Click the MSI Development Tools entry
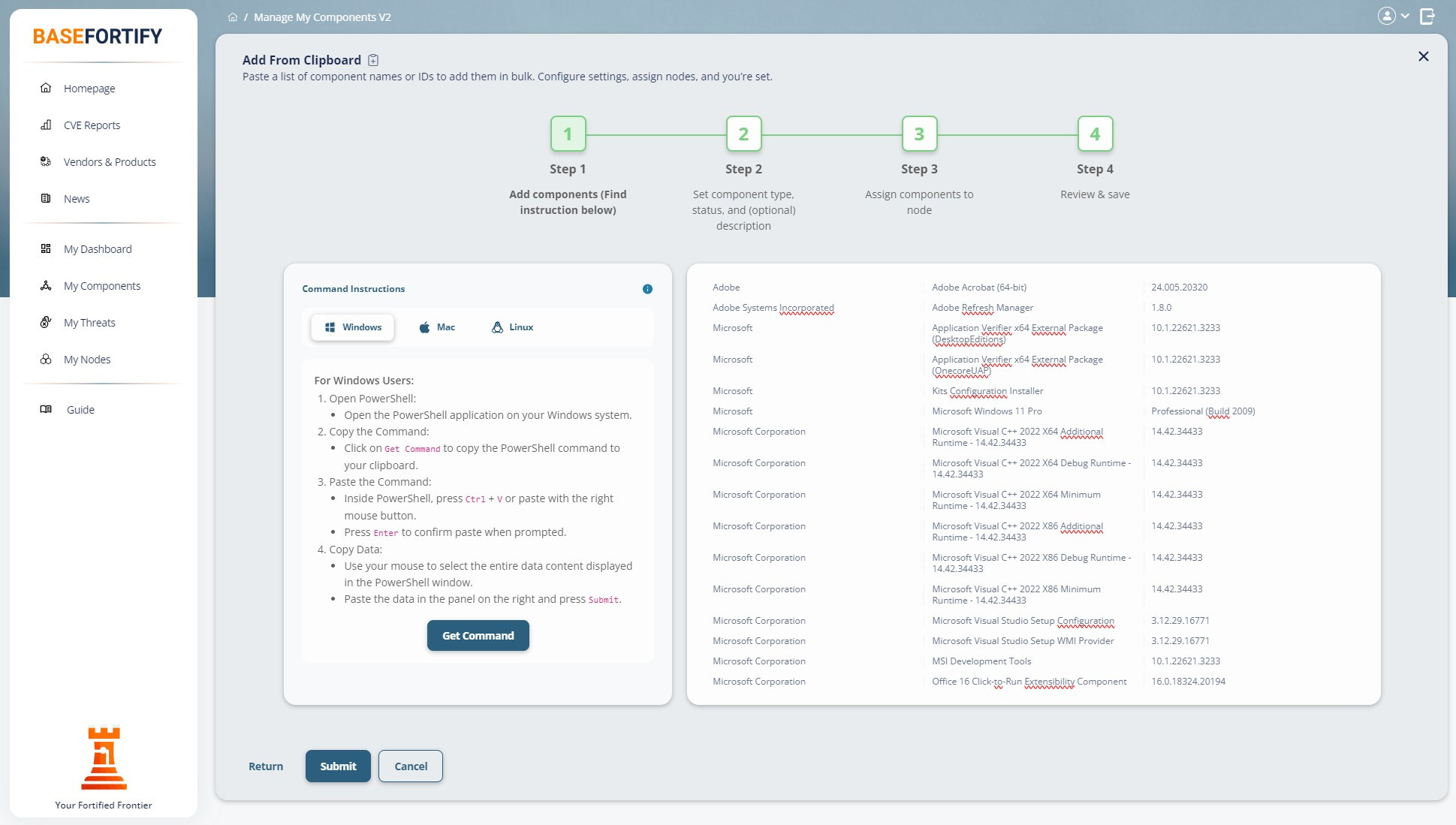 981,661
